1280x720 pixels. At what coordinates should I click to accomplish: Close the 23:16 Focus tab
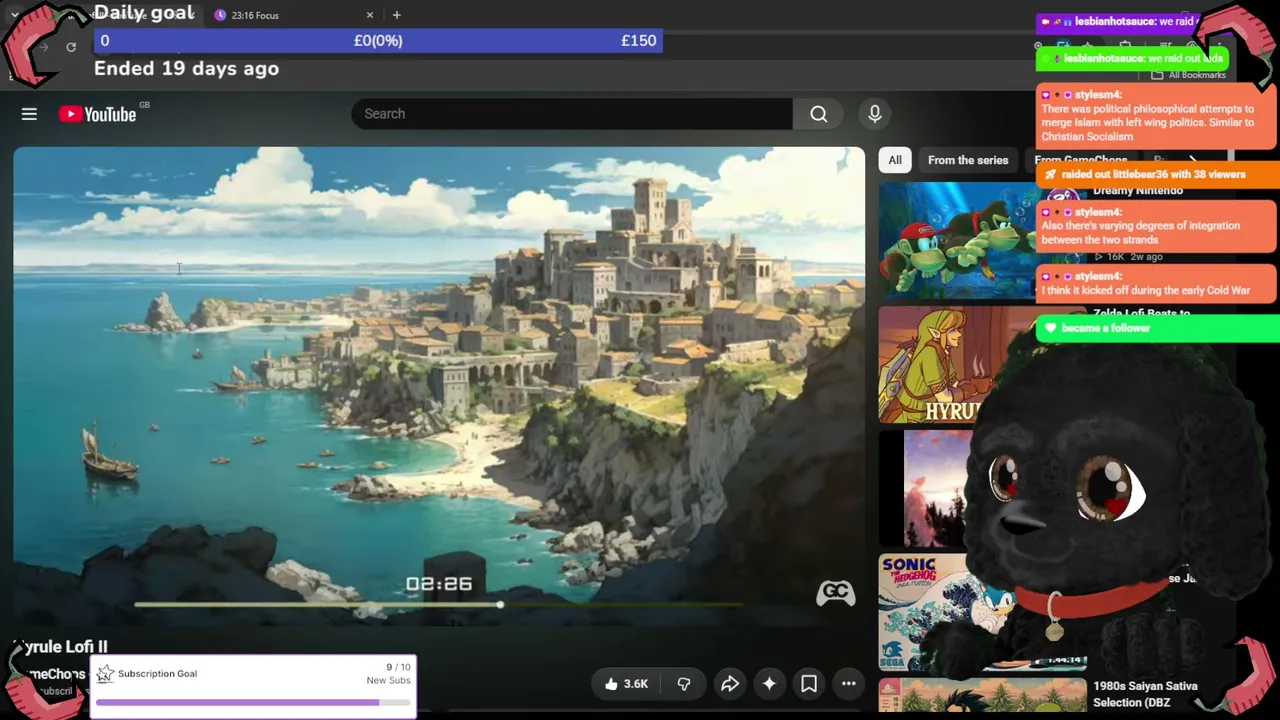tap(370, 15)
